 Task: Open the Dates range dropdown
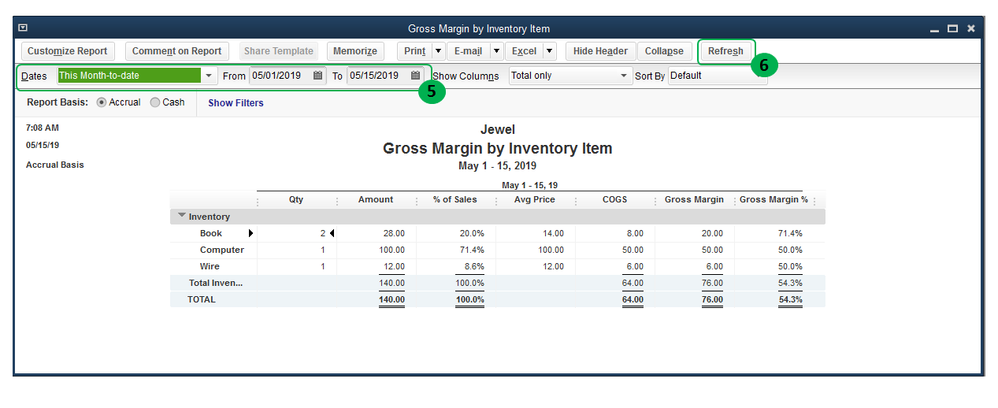(208, 76)
